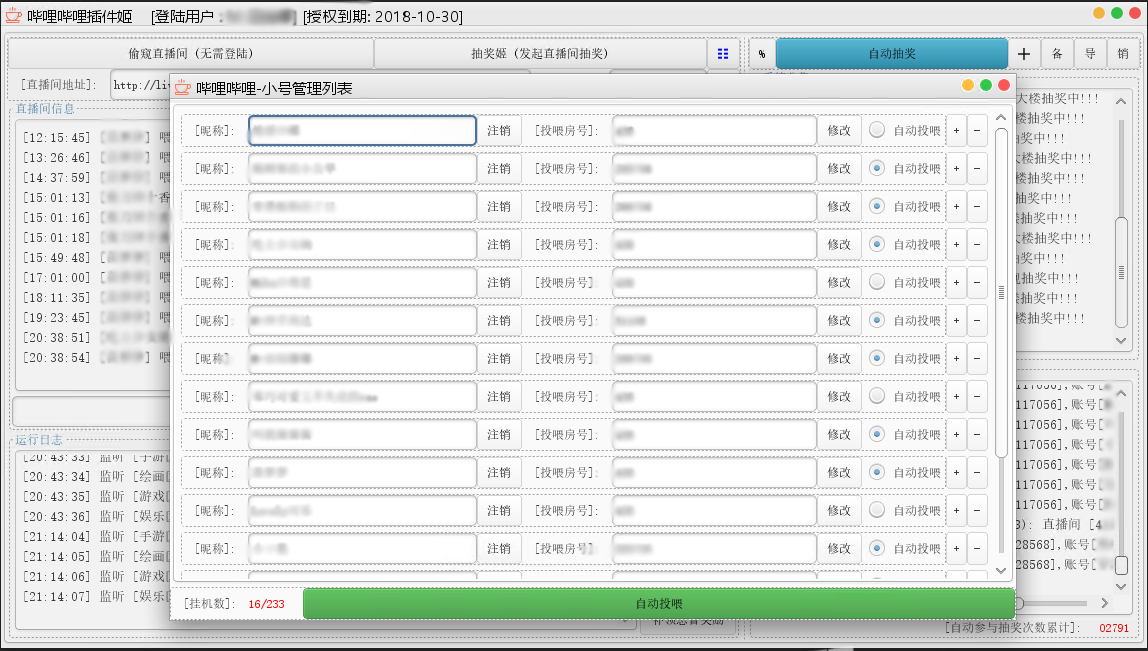Toggle 自动投喂 radio in the third row
This screenshot has width=1148, height=651.
[876, 207]
